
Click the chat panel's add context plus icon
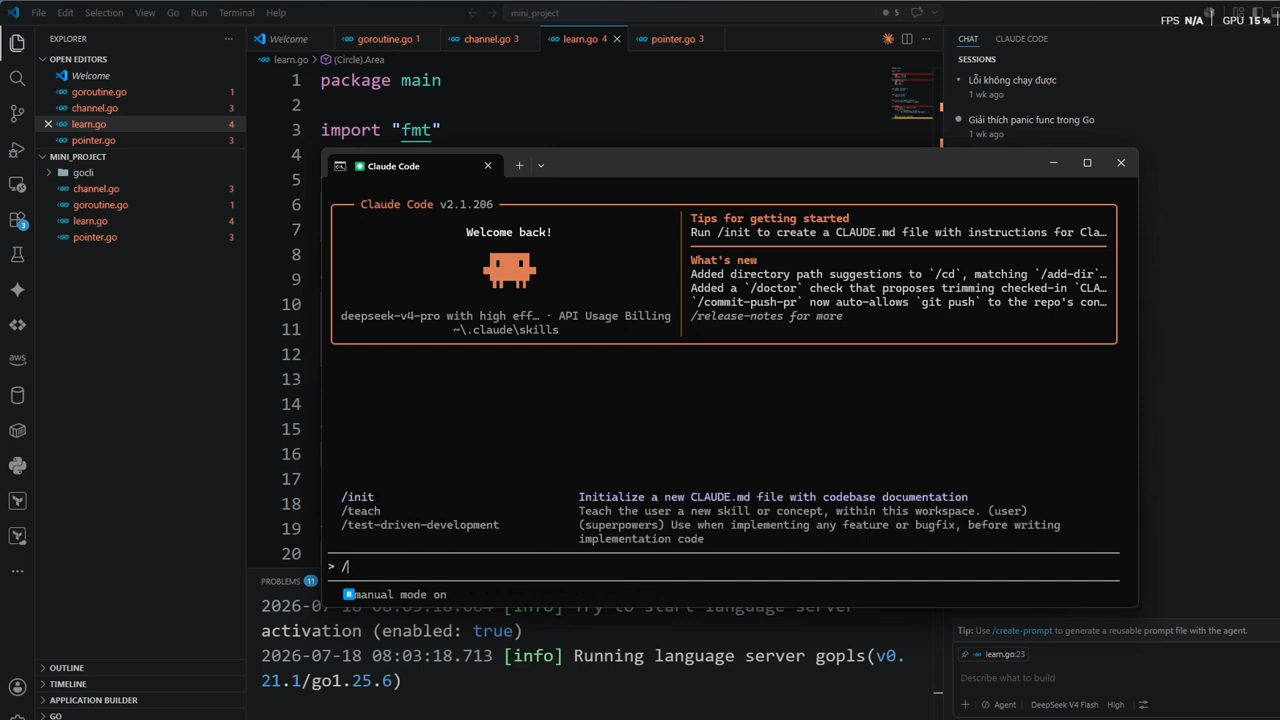966,704
